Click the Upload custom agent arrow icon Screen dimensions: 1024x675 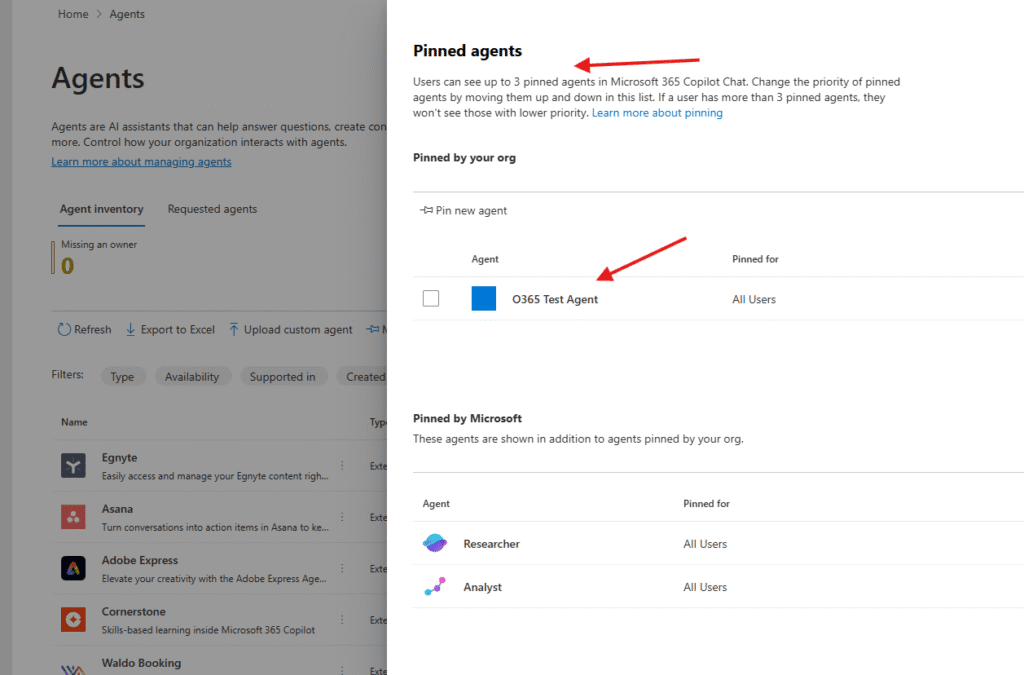[234, 329]
